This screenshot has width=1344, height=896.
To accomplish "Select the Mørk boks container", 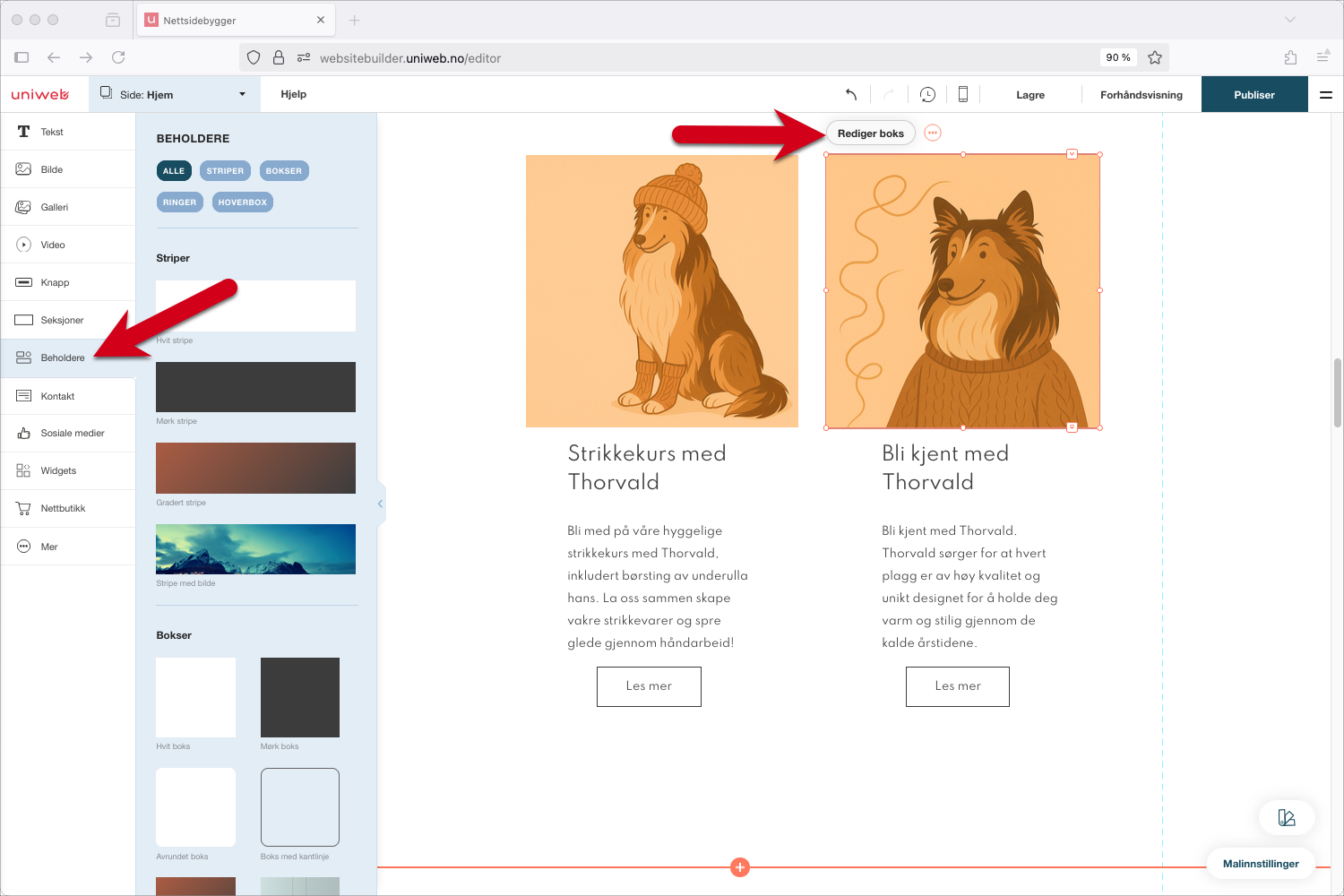I will pos(300,697).
